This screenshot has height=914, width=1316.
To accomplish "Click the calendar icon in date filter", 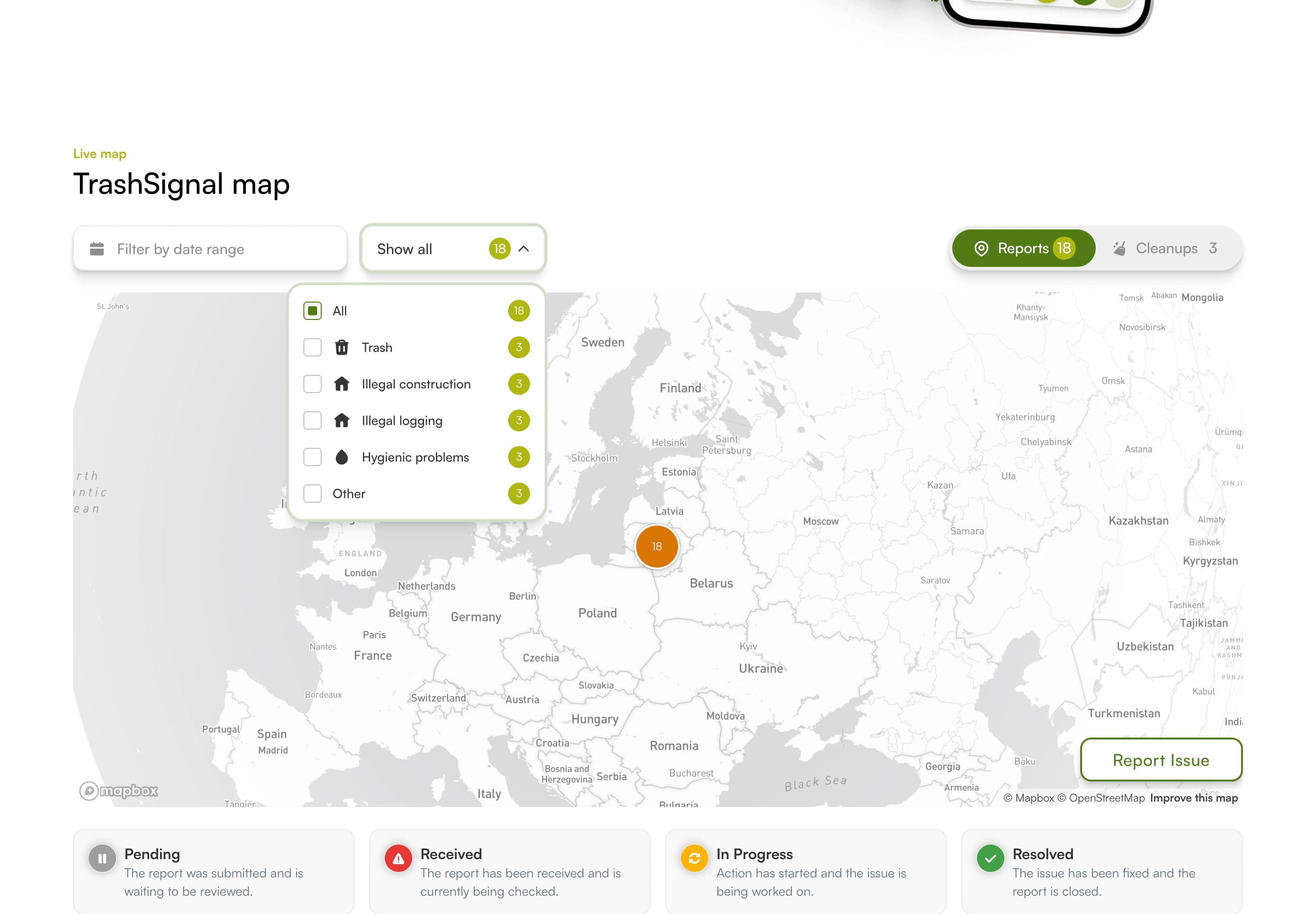I will click(97, 249).
